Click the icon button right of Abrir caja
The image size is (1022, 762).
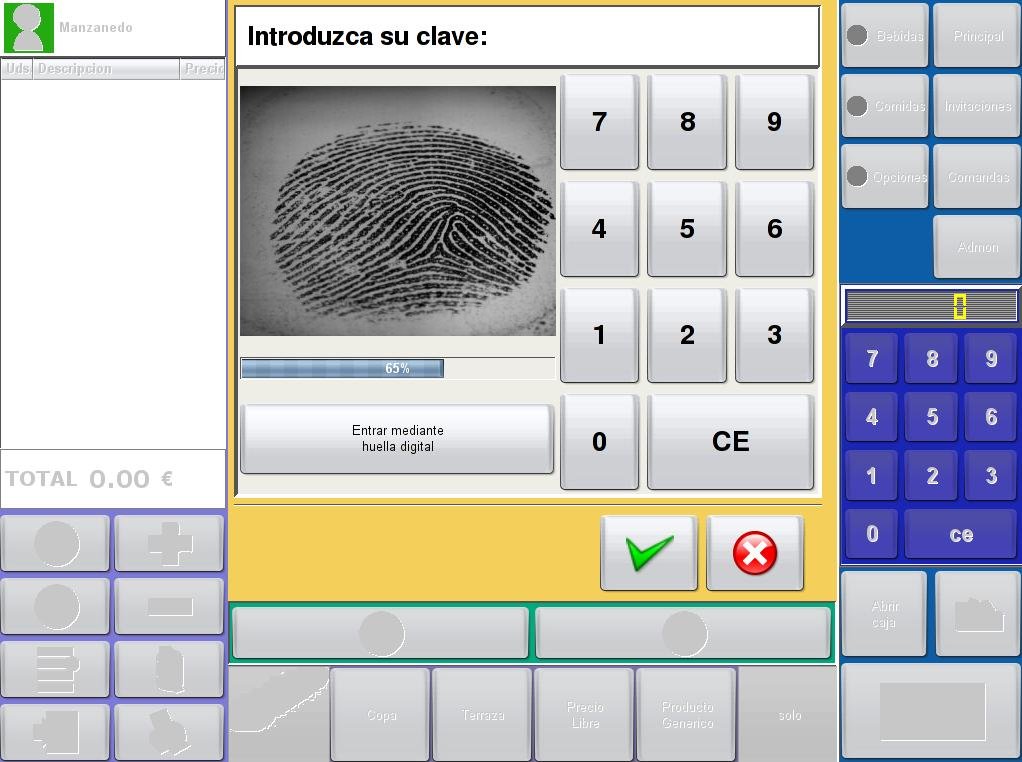point(978,614)
